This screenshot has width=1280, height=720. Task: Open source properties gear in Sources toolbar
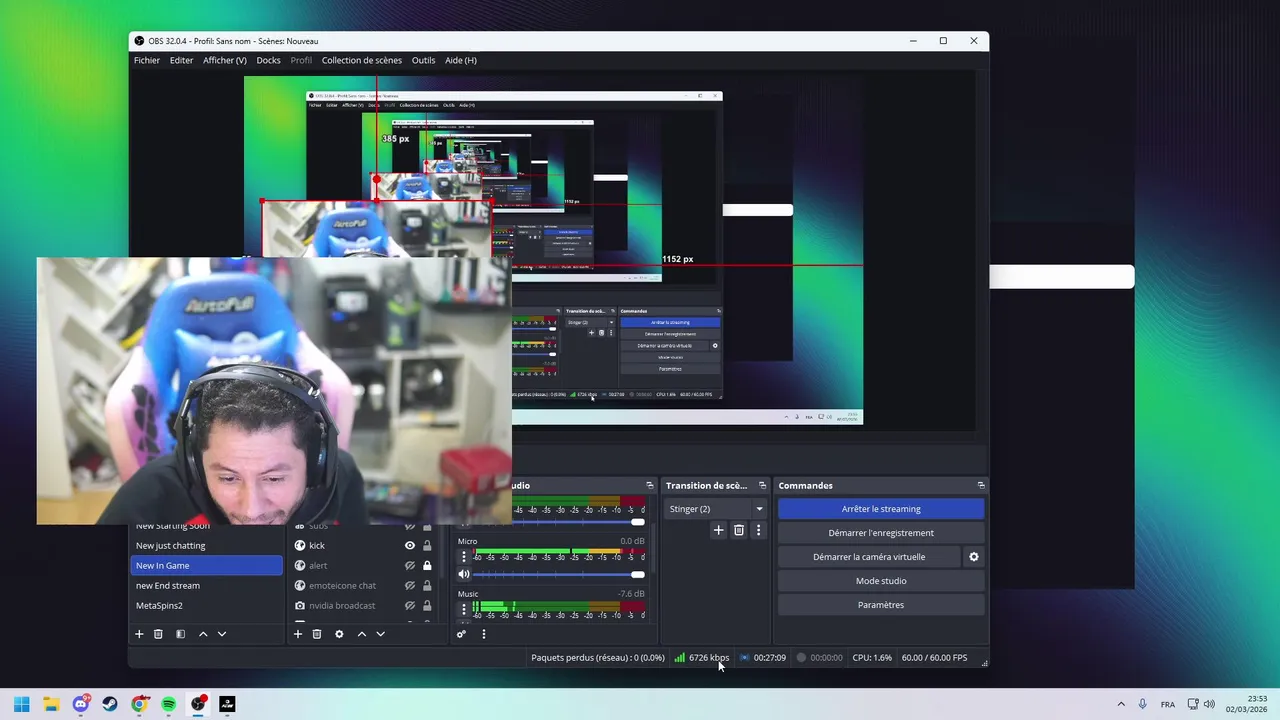[339, 634]
